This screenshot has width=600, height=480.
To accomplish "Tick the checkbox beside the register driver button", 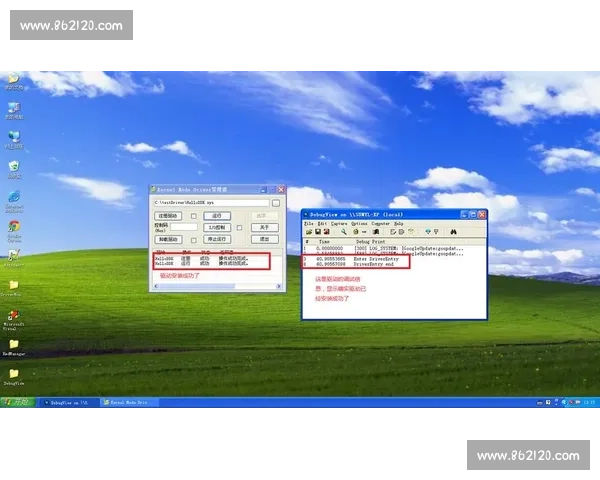I will pyautogui.click(x=194, y=216).
